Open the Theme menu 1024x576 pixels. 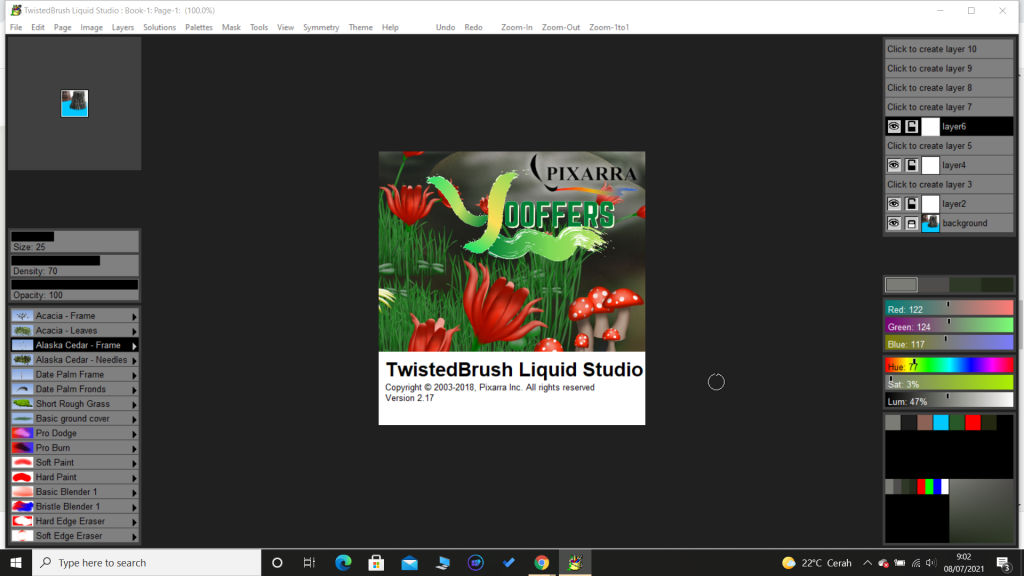(360, 27)
